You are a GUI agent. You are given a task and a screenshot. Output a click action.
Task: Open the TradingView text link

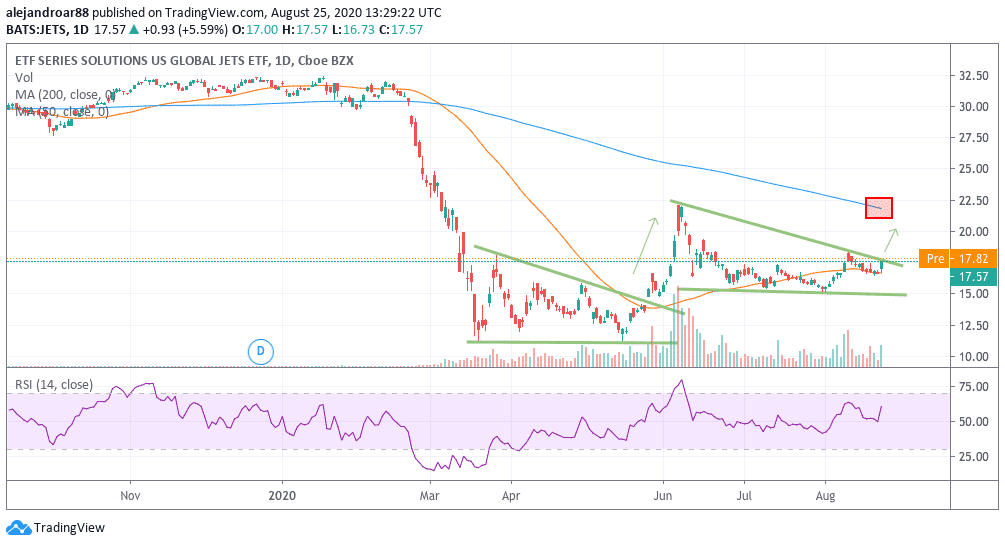coord(69,528)
